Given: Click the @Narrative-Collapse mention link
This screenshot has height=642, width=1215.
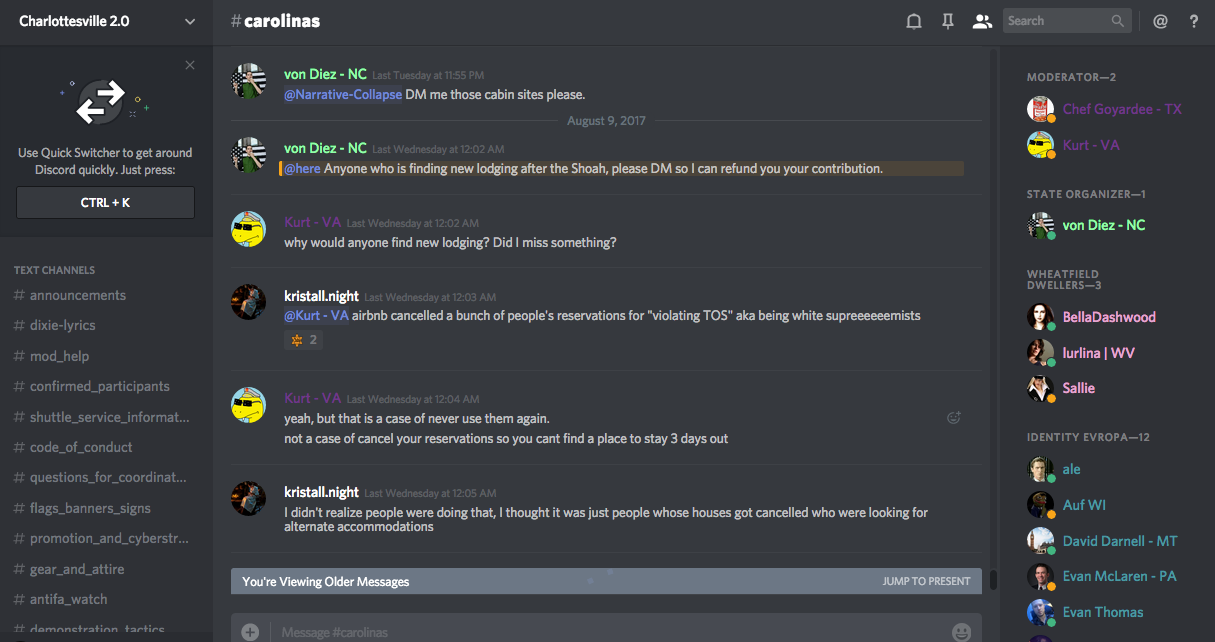Looking at the screenshot, I should click(343, 94).
